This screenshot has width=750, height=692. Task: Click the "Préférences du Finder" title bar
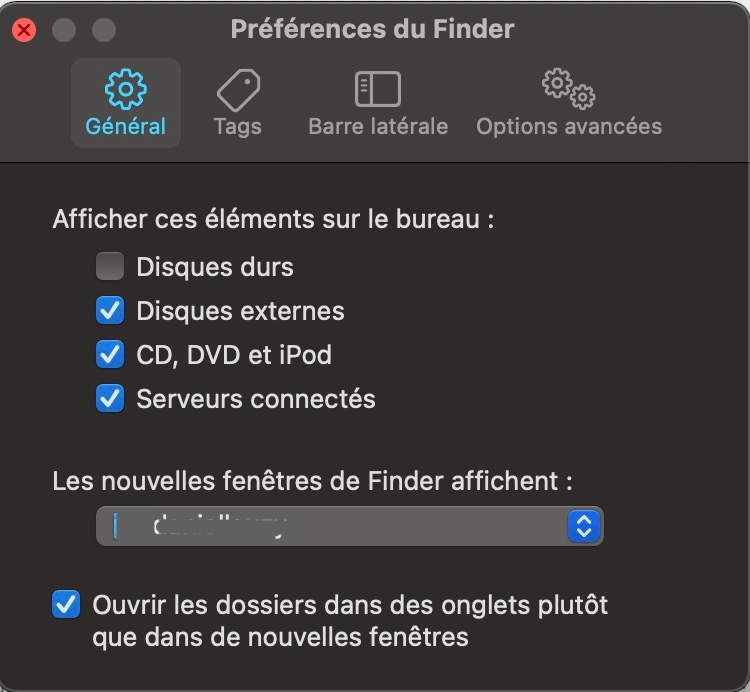pyautogui.click(x=372, y=28)
